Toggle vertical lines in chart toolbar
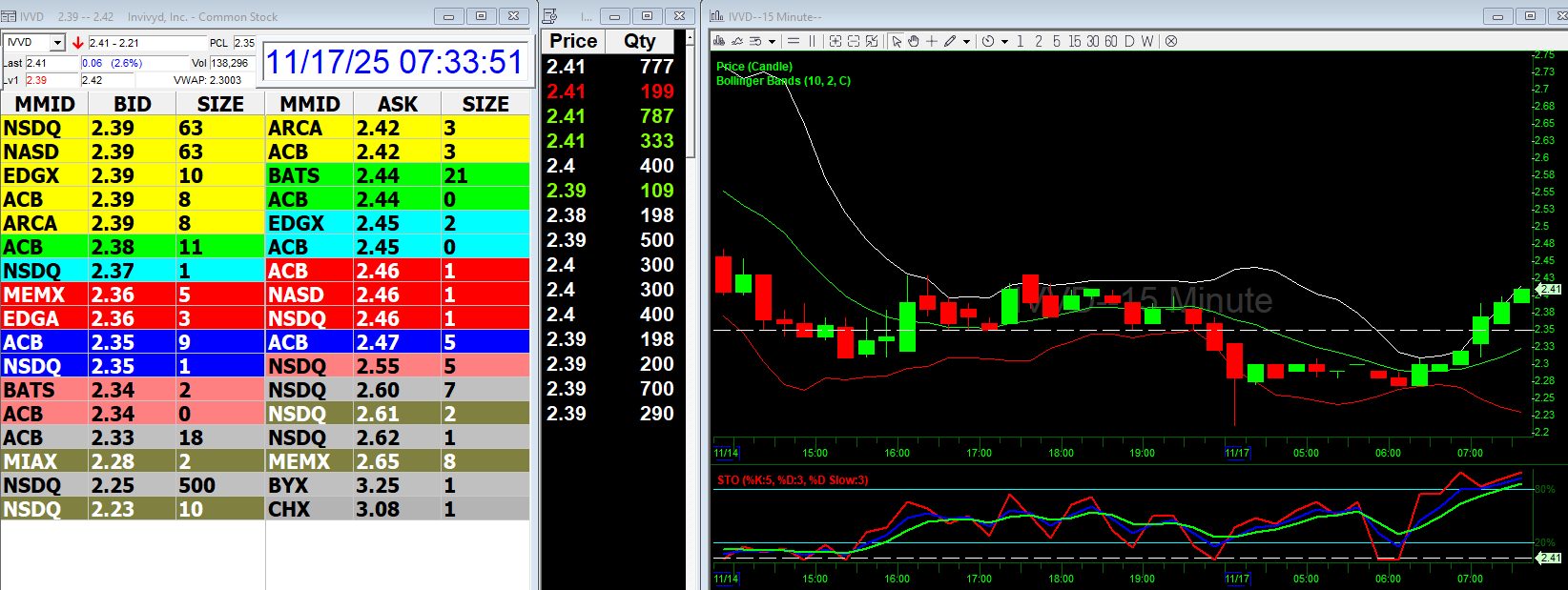 813,41
